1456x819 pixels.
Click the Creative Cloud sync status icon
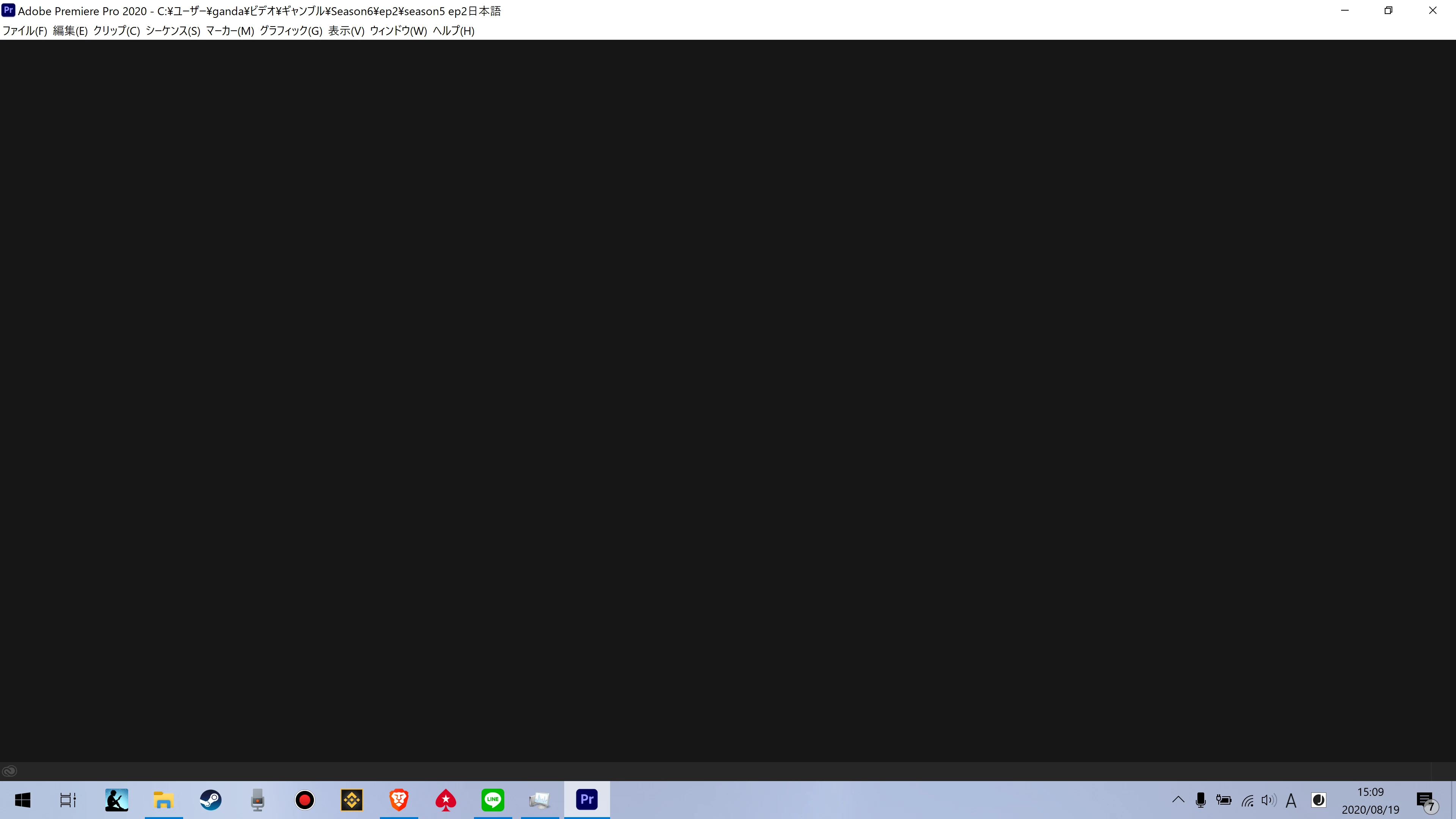tap(9, 771)
